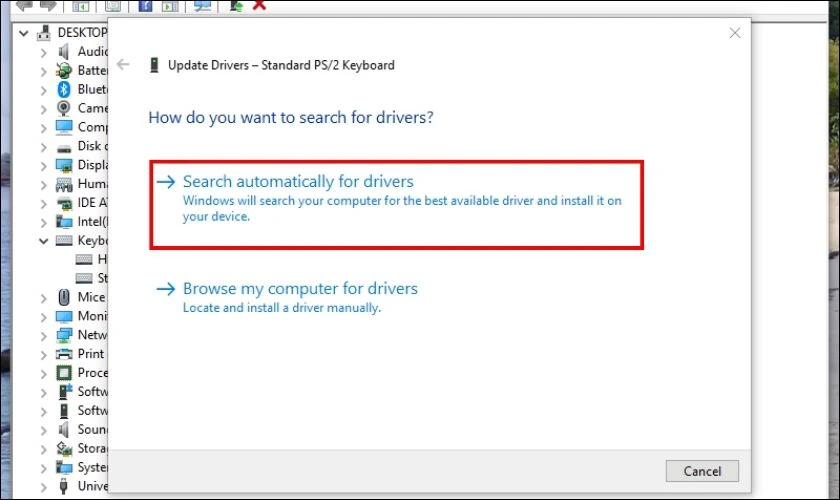This screenshot has width=840, height=500.
Task: Expand the Disk drives category chevron
Action: coord(43,147)
